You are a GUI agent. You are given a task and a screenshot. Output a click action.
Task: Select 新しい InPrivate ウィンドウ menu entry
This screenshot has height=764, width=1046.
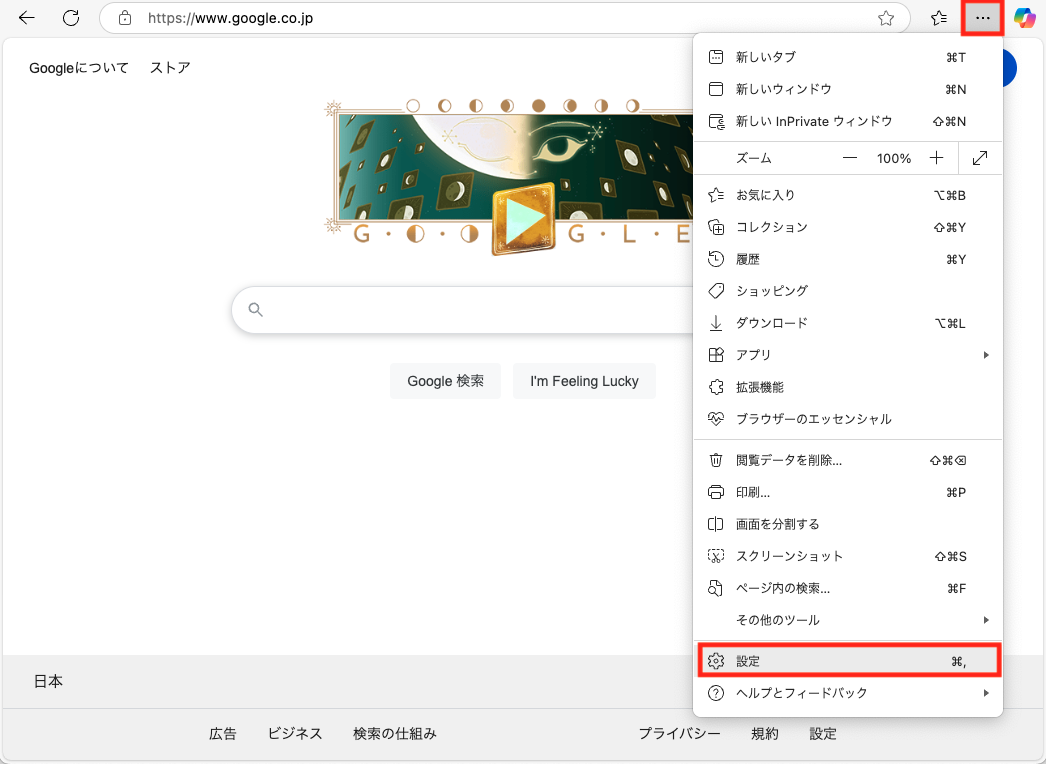pyautogui.click(x=848, y=121)
